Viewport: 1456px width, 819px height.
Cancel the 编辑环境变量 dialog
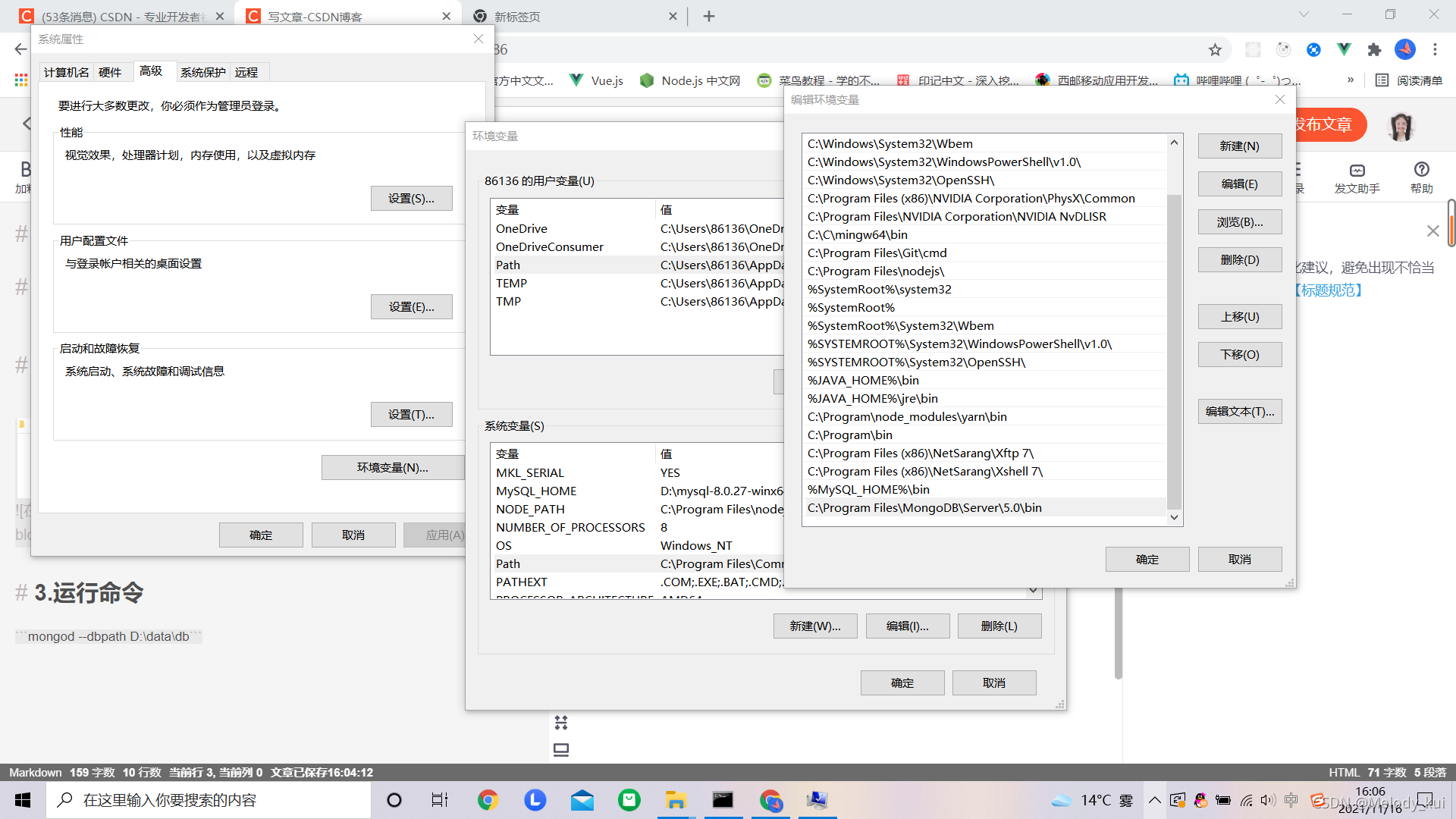[1240, 560]
